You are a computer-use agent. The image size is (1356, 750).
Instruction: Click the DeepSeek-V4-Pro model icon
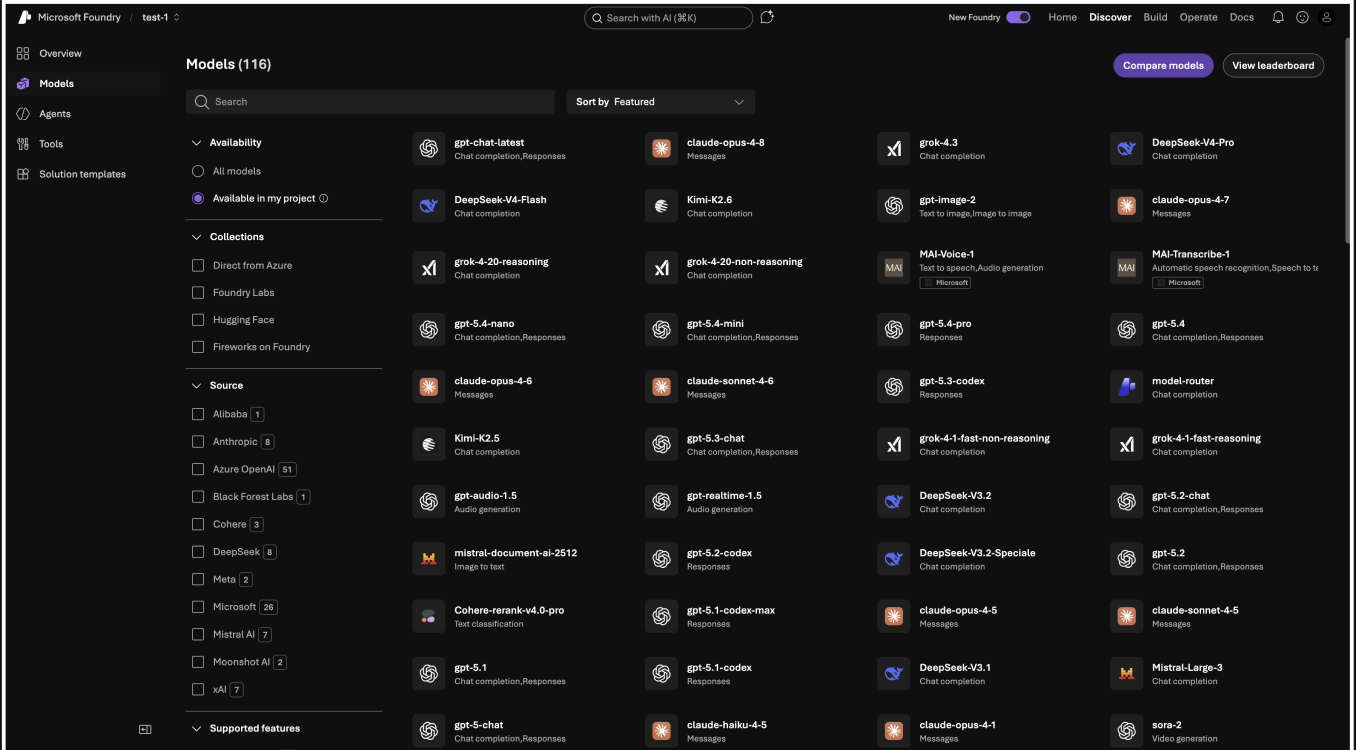click(1127, 148)
